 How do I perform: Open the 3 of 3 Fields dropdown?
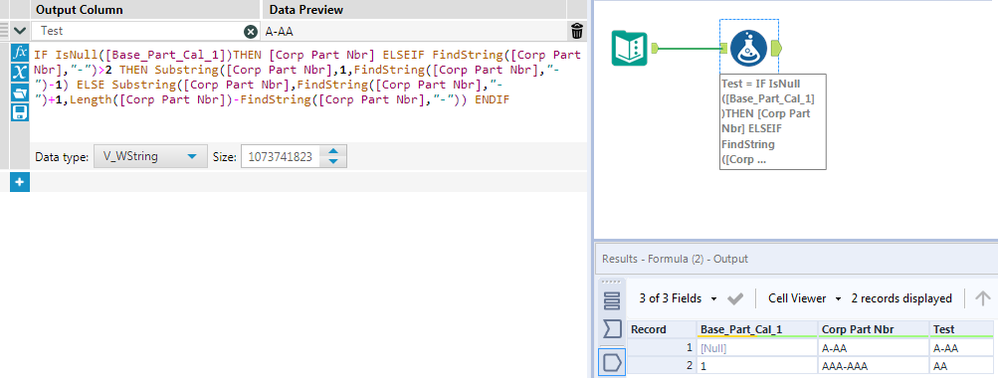678,298
